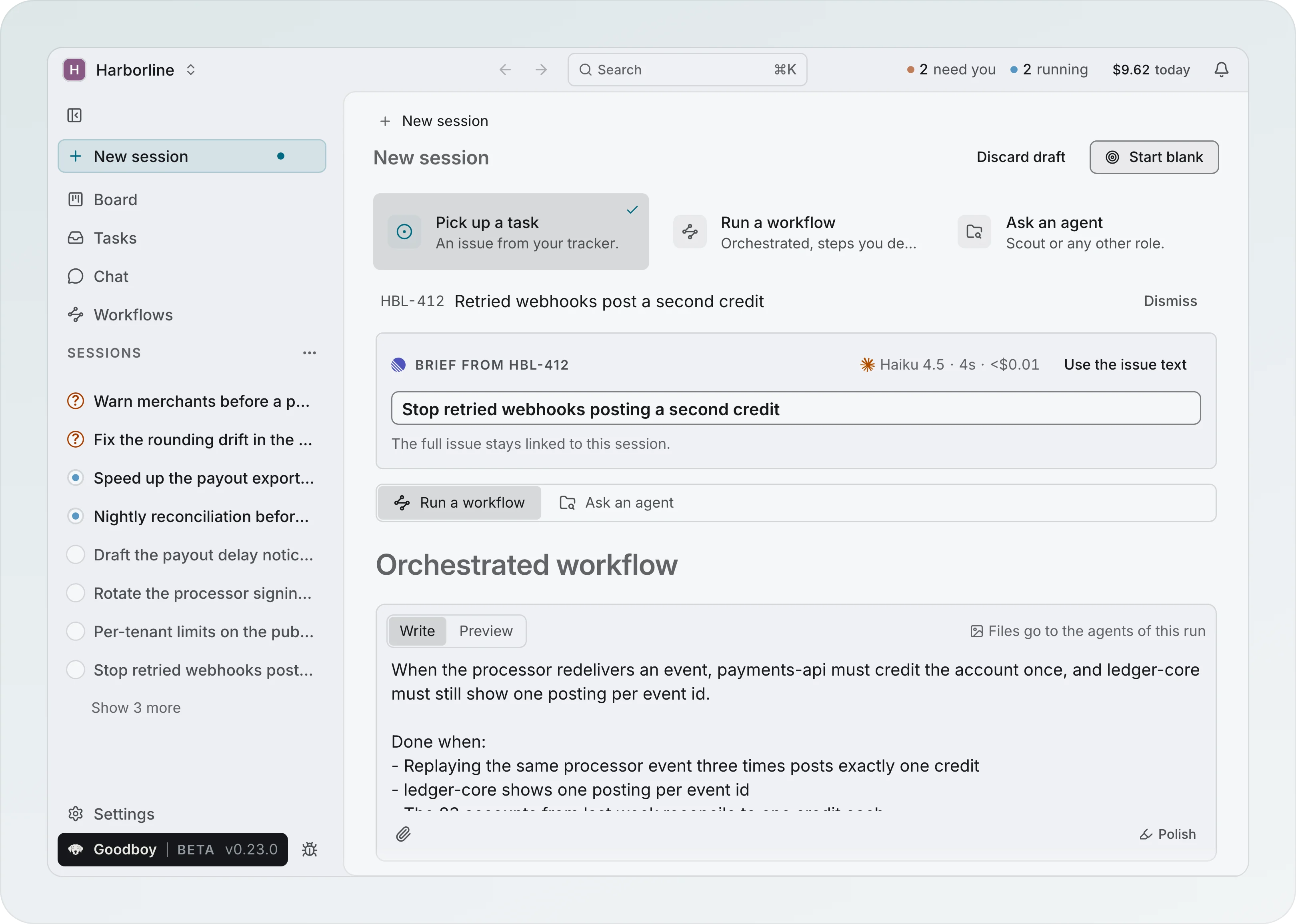
Task: Click Use the issue text
Action: tap(1125, 365)
